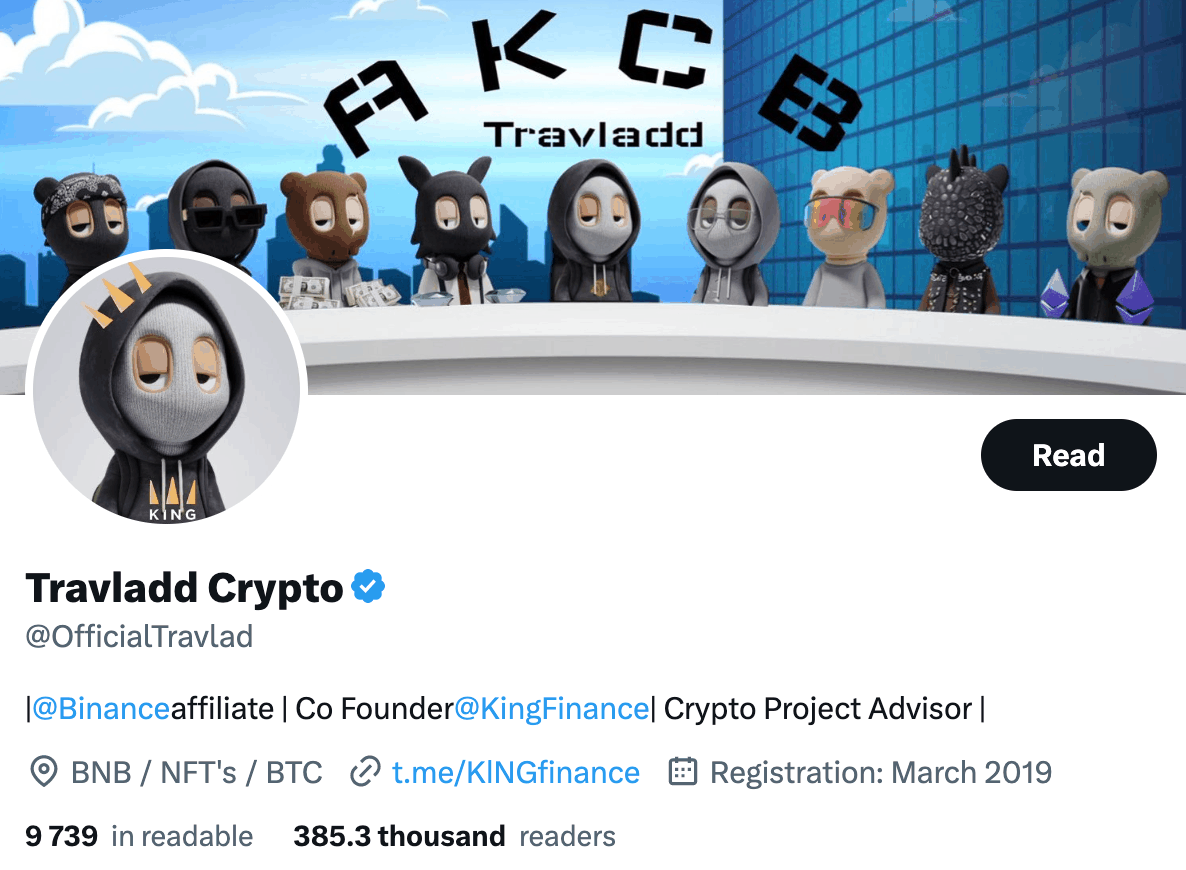Click the @OfficialTravlad handle
The width and height of the screenshot is (1186, 870).
coord(139,636)
